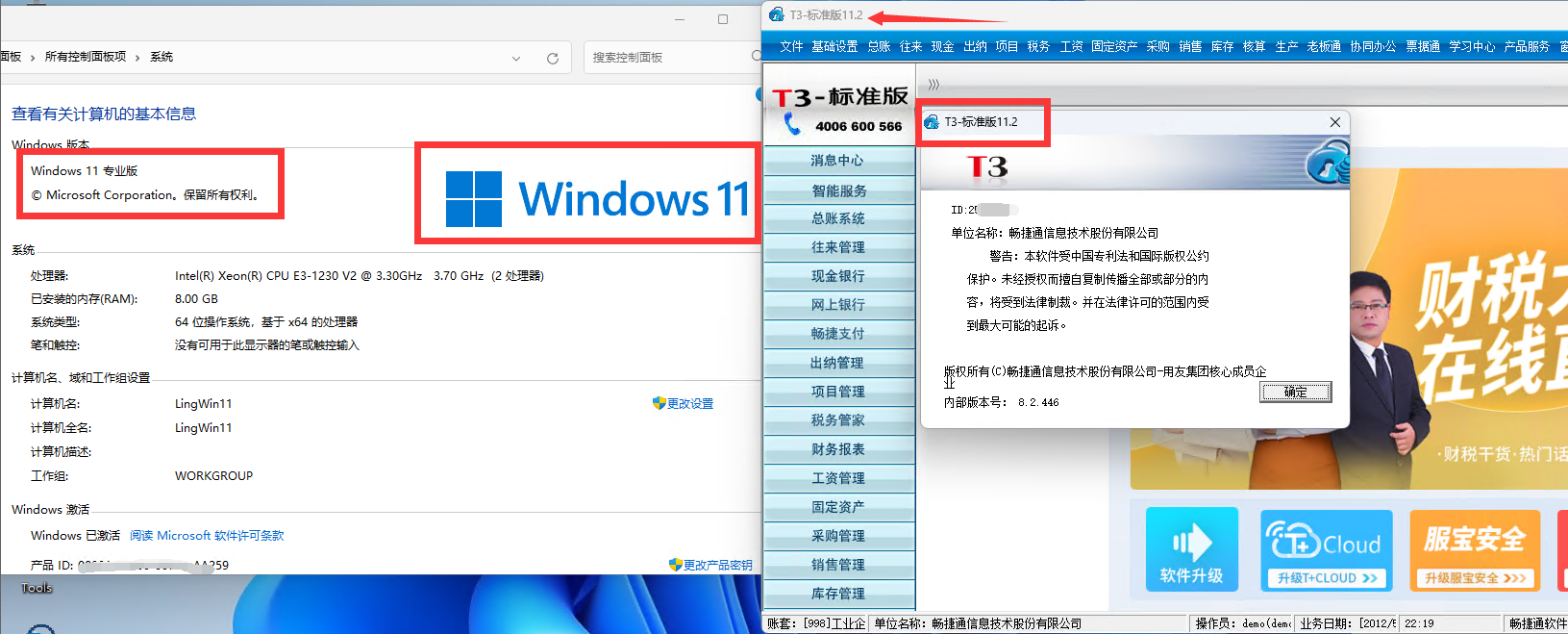Click the 系统 breadcrumb
Image resolution: width=1568 pixels, height=634 pixels.
pyautogui.click(x=162, y=57)
